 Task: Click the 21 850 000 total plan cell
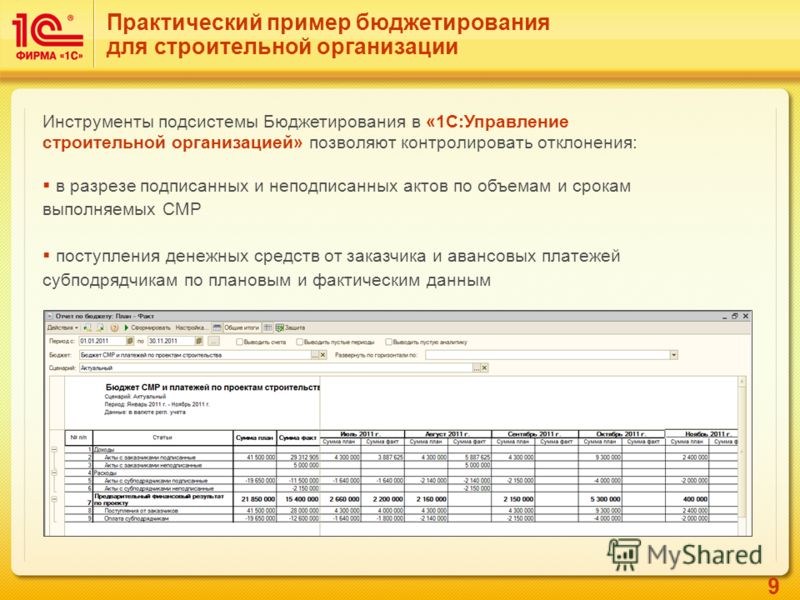(255, 499)
